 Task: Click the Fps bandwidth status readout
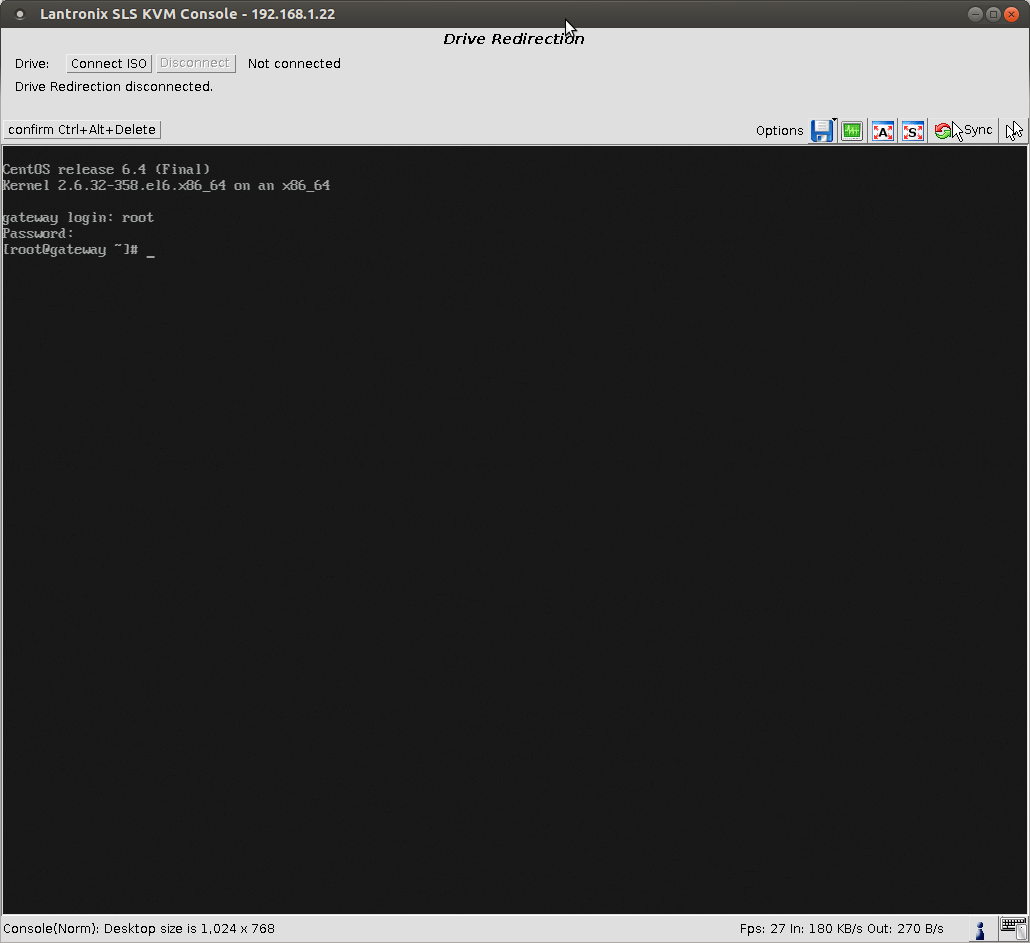[841, 929]
